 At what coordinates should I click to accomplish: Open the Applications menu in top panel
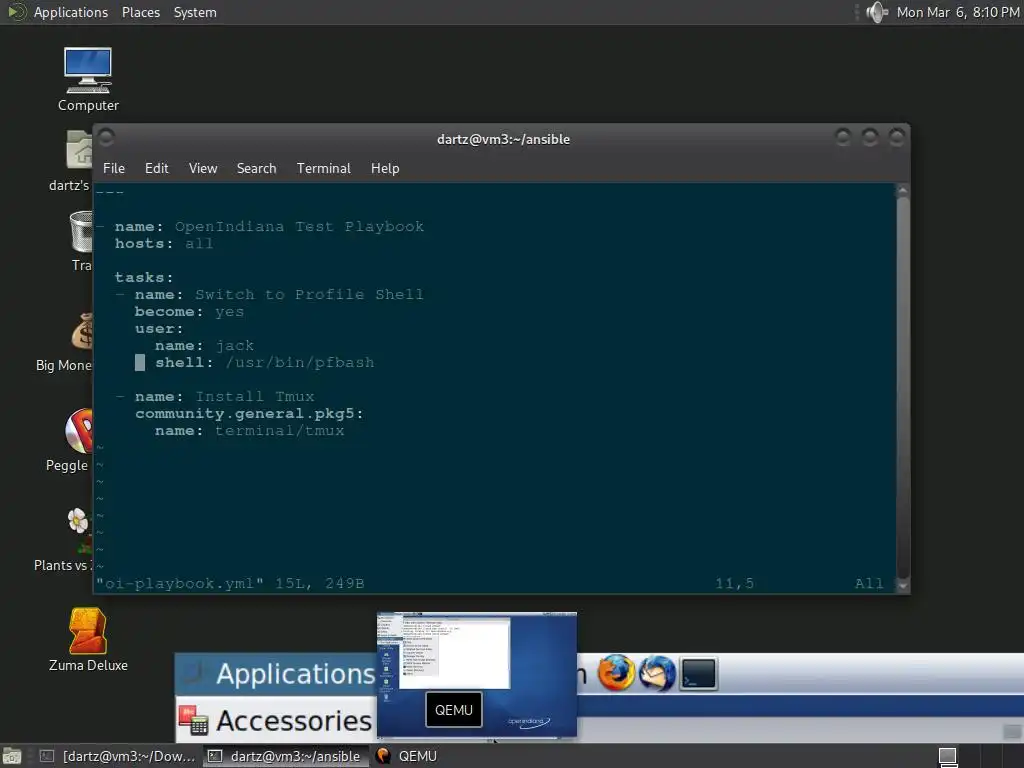71,12
